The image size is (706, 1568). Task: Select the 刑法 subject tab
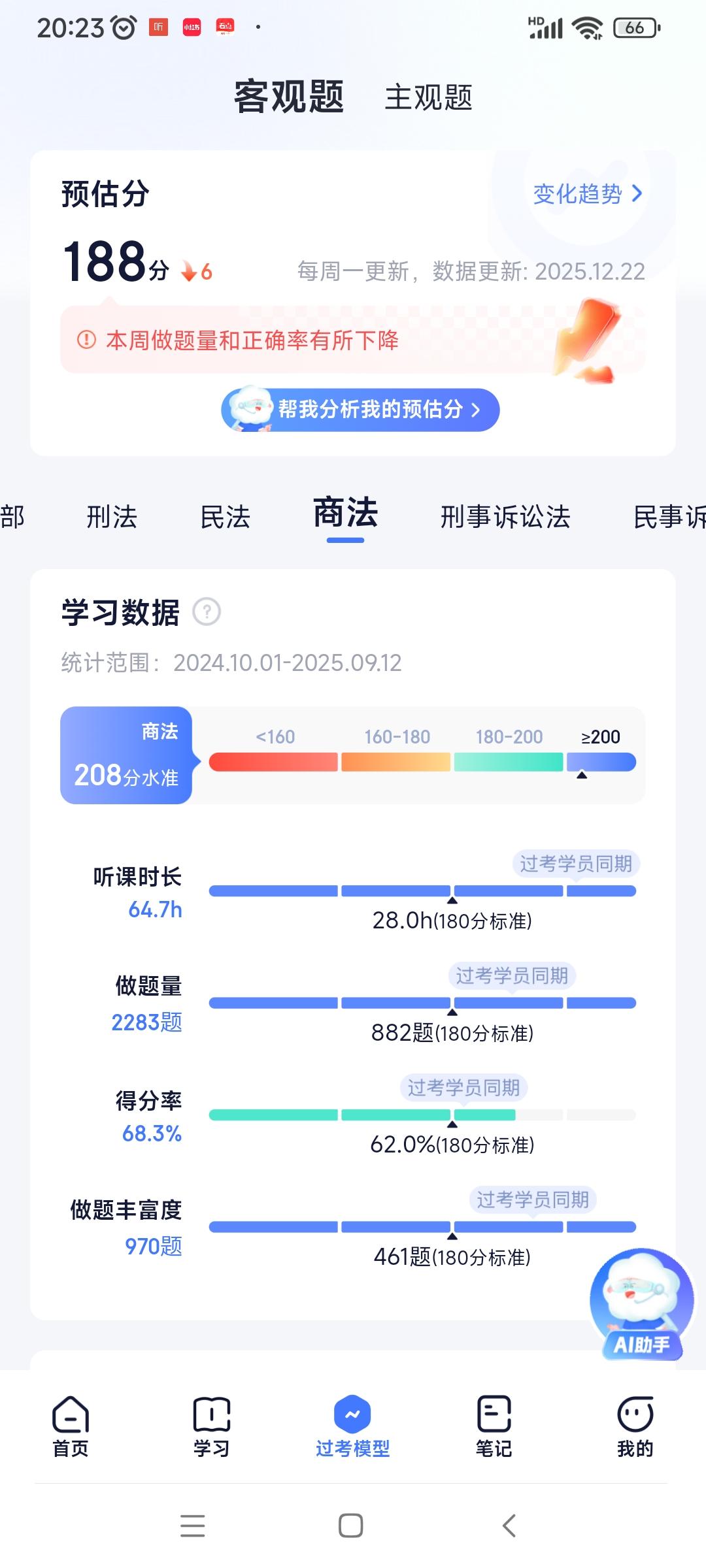click(112, 517)
